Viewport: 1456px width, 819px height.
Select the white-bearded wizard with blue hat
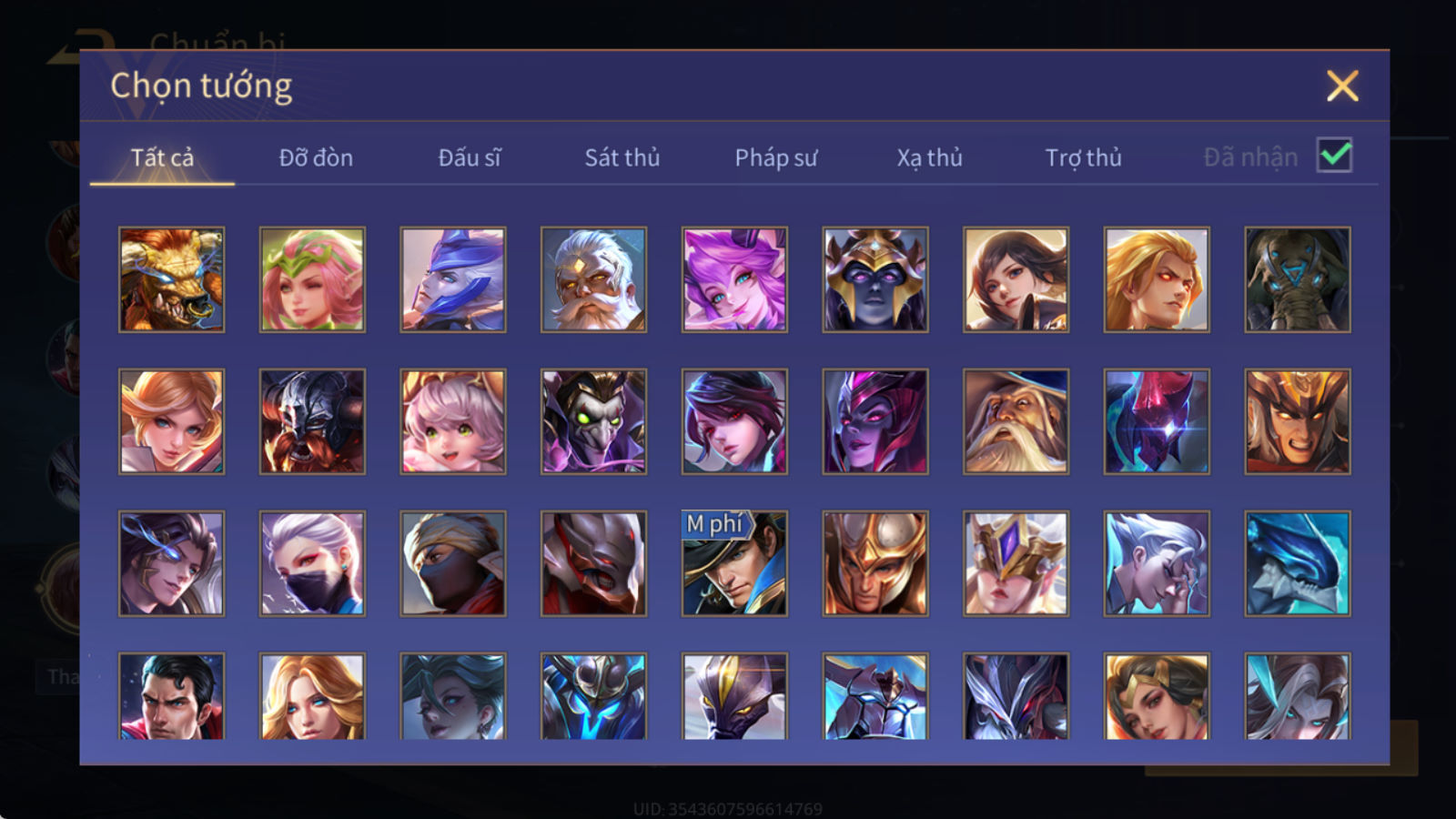1016,421
